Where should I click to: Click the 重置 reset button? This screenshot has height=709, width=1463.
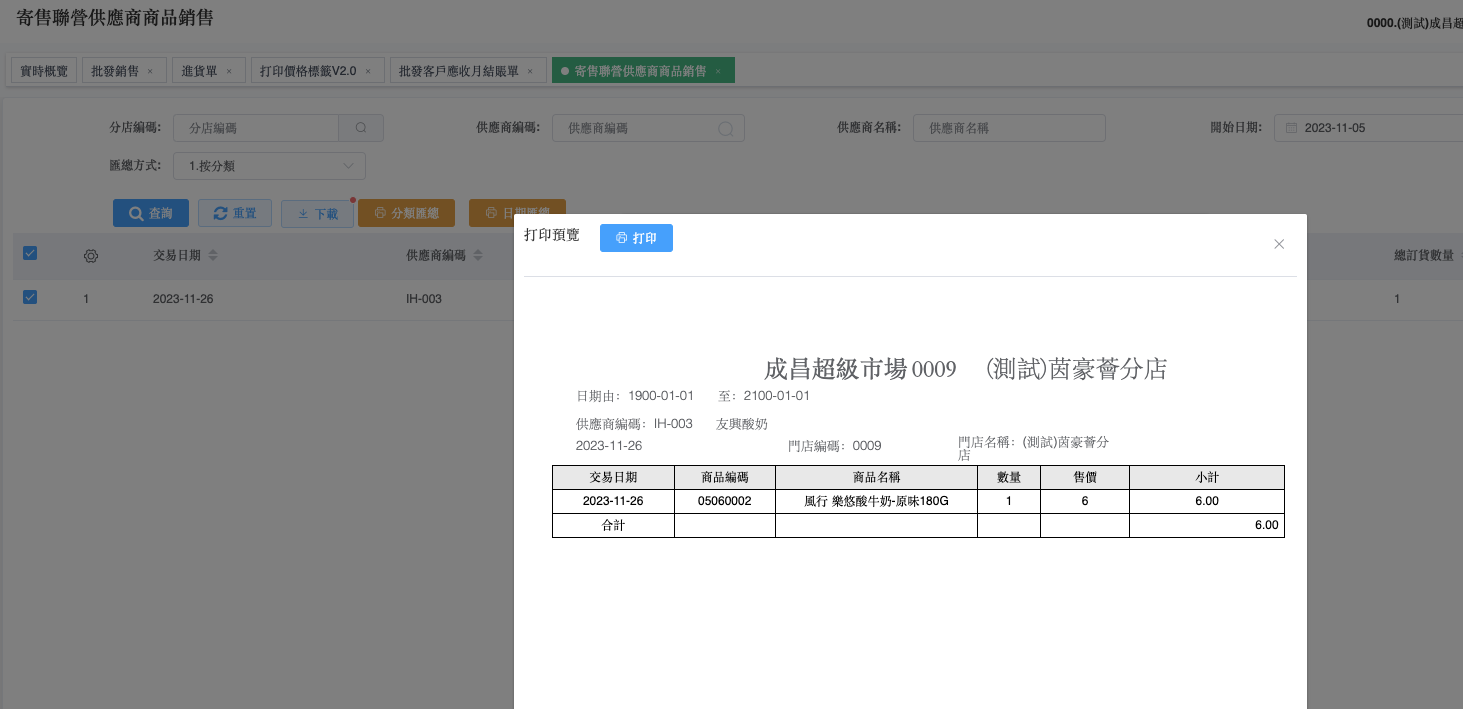click(235, 213)
